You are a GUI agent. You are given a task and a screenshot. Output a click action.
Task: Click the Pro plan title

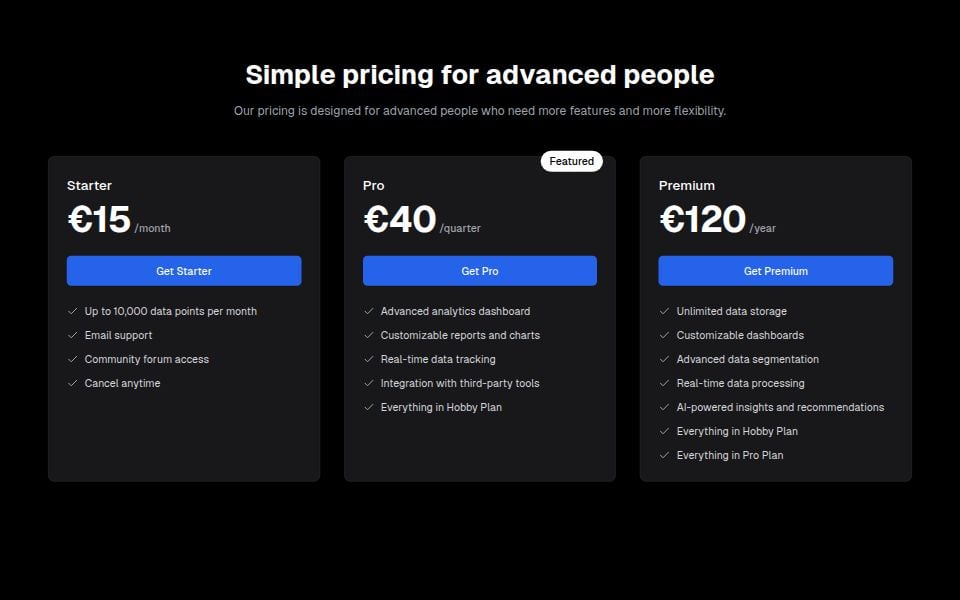pyautogui.click(x=373, y=185)
